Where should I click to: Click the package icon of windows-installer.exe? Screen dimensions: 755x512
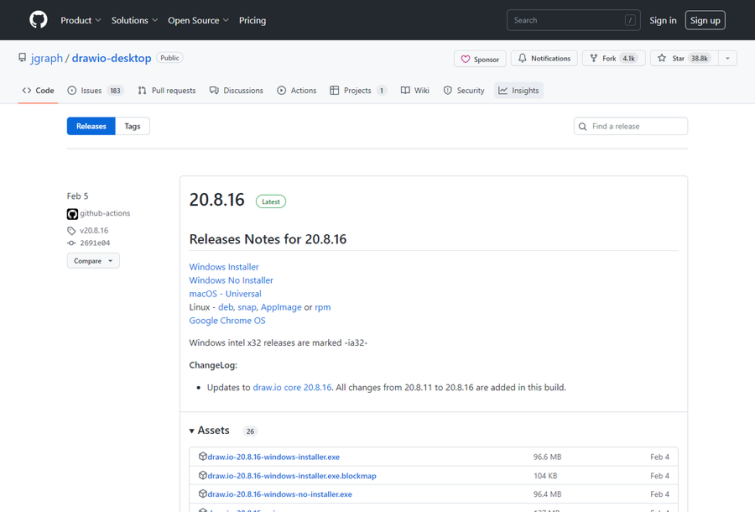[203, 456]
